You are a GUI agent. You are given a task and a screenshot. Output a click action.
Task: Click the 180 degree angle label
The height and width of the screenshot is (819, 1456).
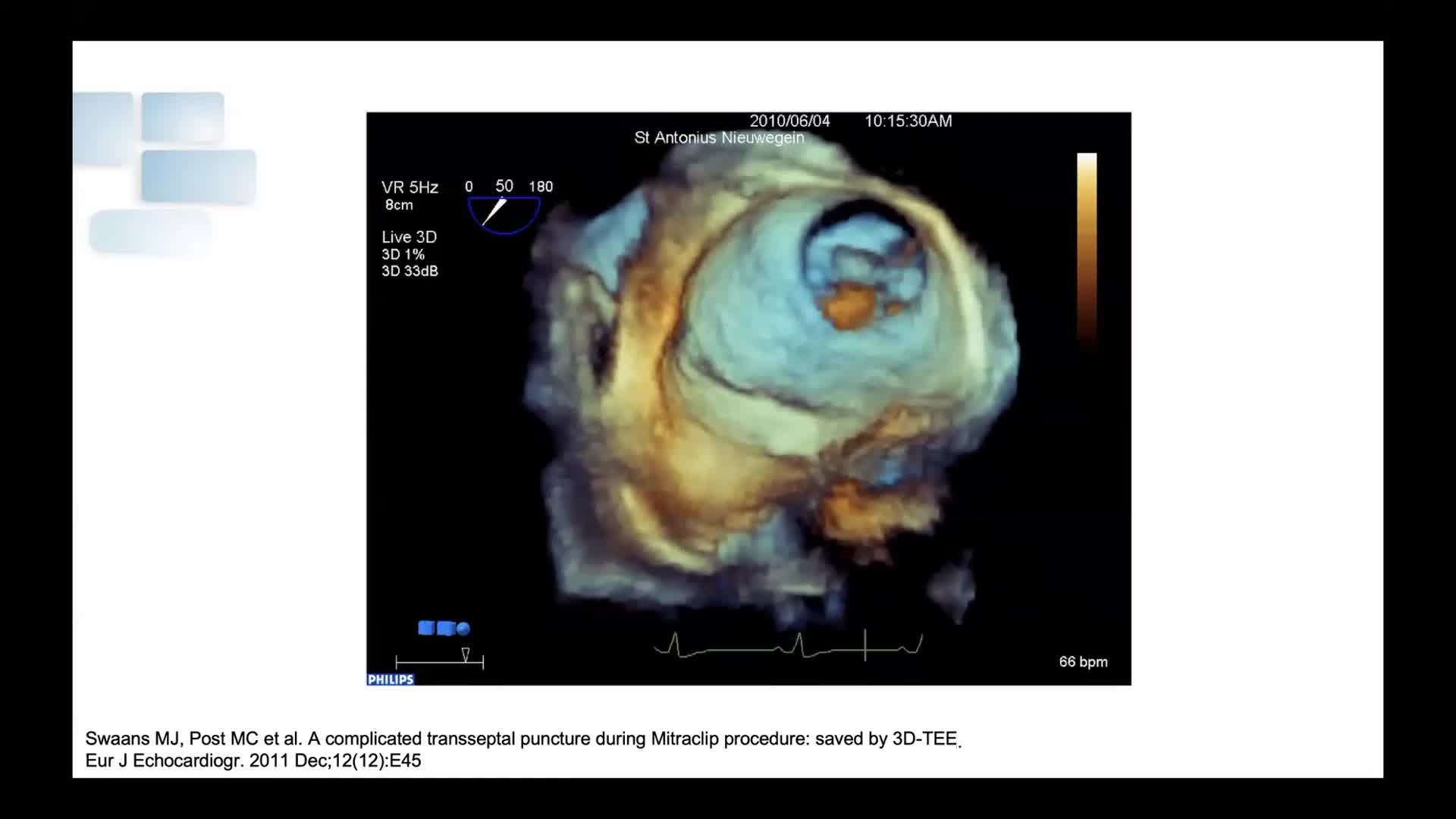(541, 187)
